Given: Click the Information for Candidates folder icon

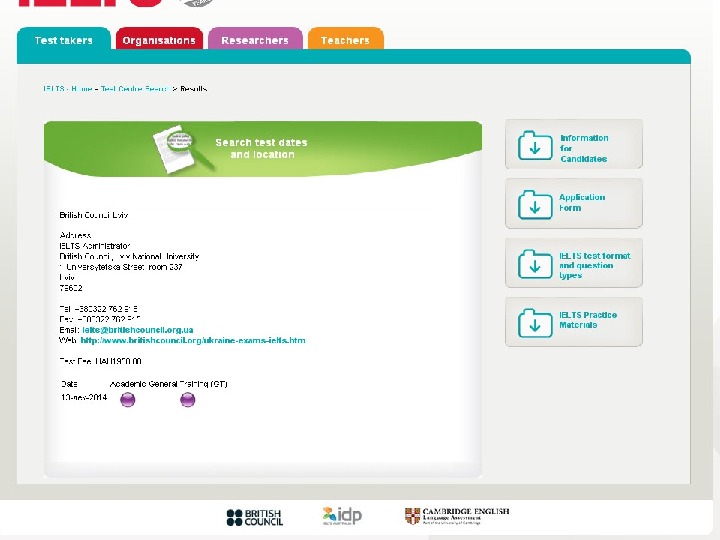Looking at the screenshot, I should click(535, 146).
